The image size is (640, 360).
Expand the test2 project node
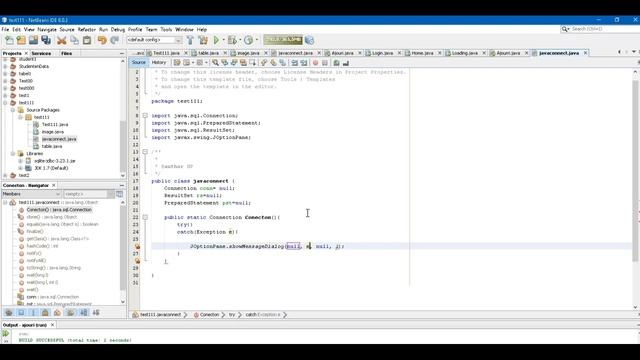coord(5,176)
